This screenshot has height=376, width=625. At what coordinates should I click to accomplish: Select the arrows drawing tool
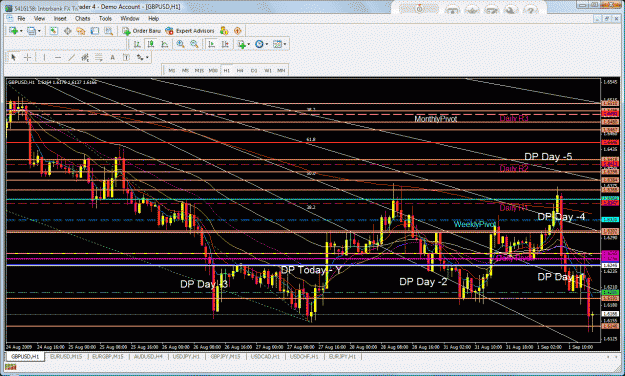tap(140, 57)
